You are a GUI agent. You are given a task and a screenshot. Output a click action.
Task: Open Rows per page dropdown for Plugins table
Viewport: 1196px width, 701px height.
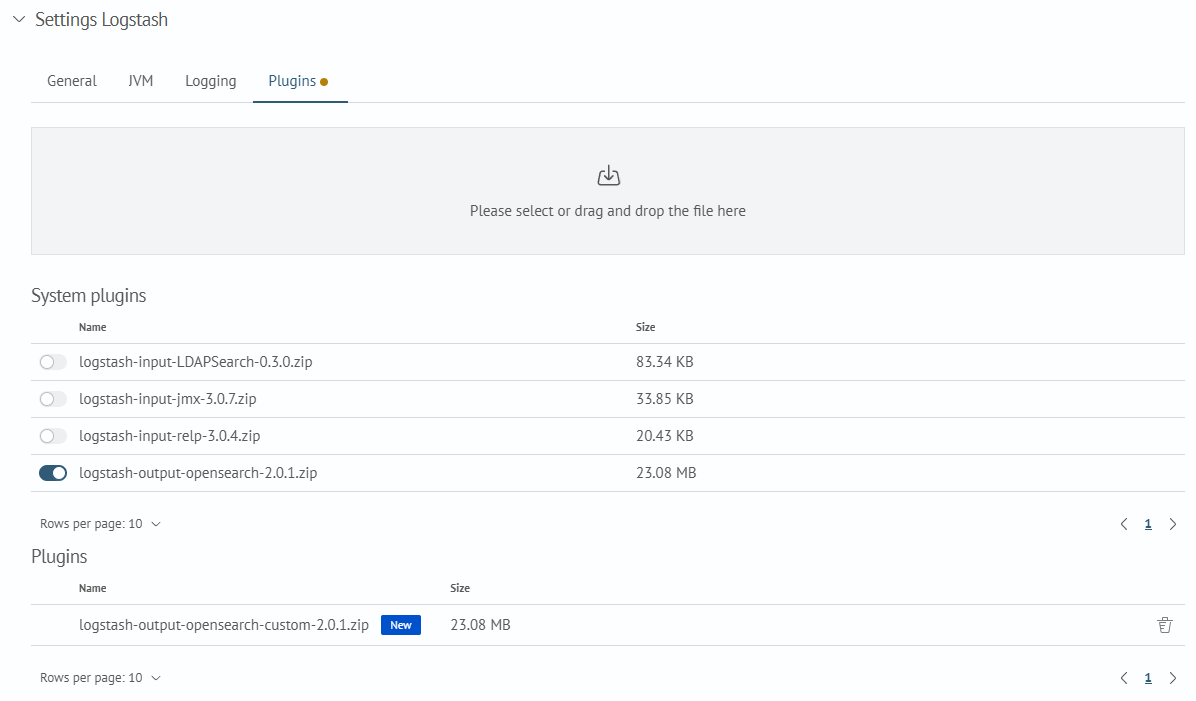pos(100,678)
